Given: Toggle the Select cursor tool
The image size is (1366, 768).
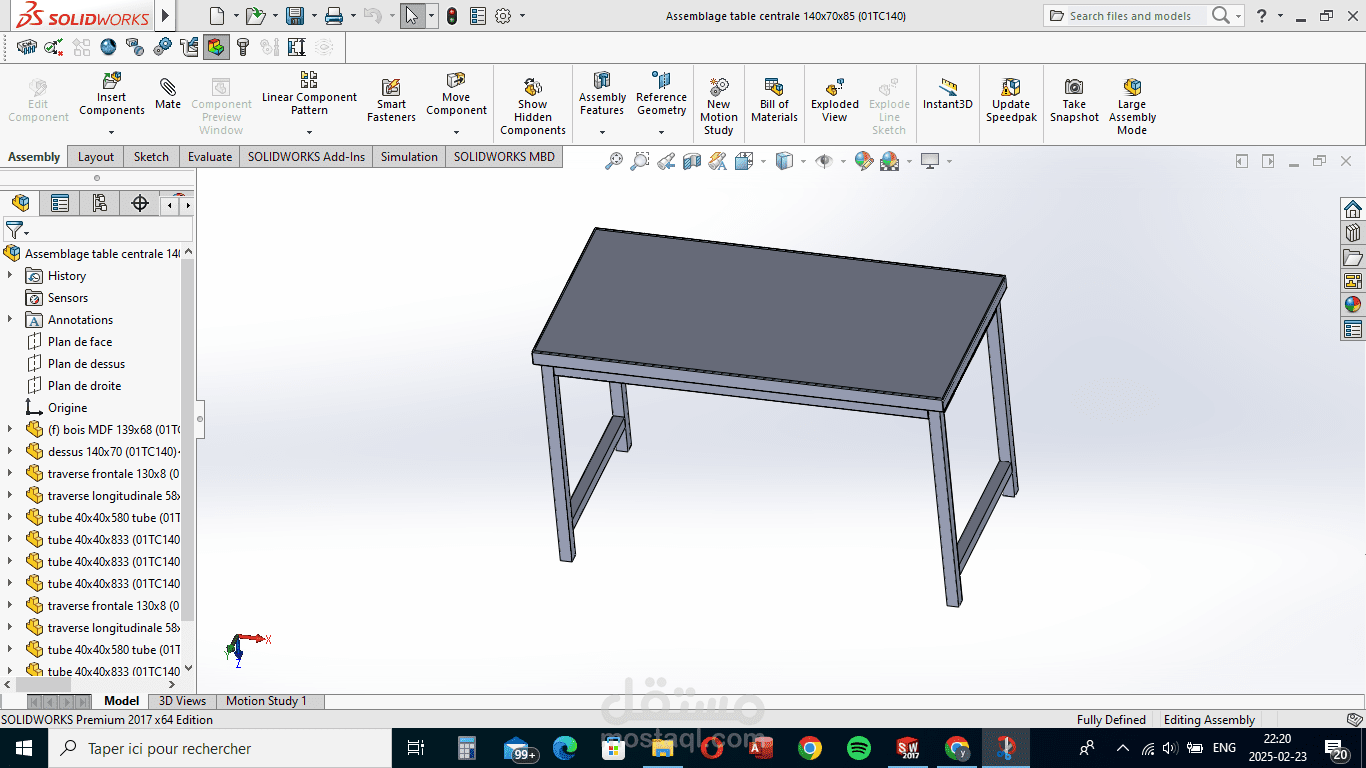Looking at the screenshot, I should coord(412,15).
